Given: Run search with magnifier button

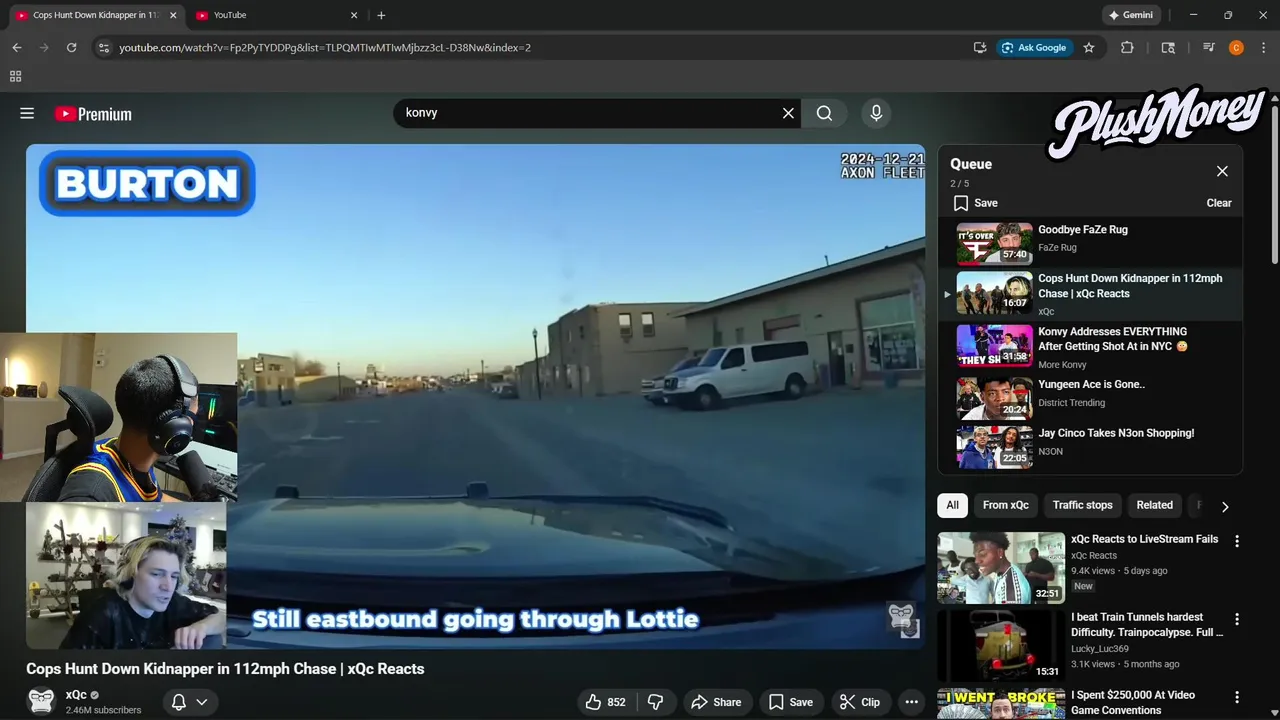Looking at the screenshot, I should [x=824, y=113].
